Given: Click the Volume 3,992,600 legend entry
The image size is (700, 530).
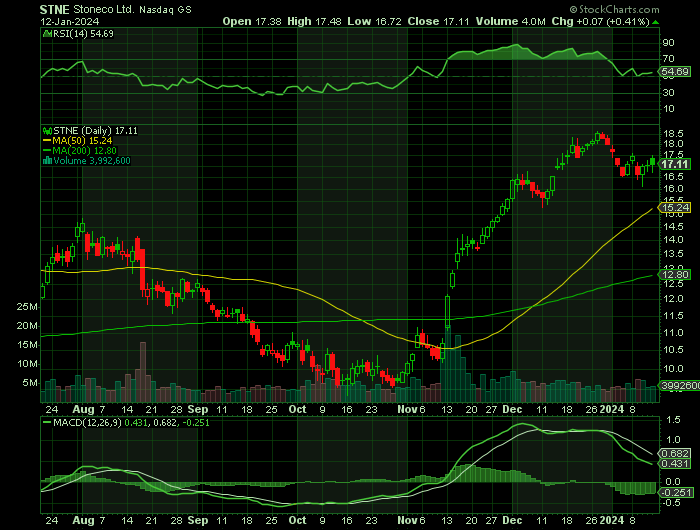Looking at the screenshot, I should 92,161.
